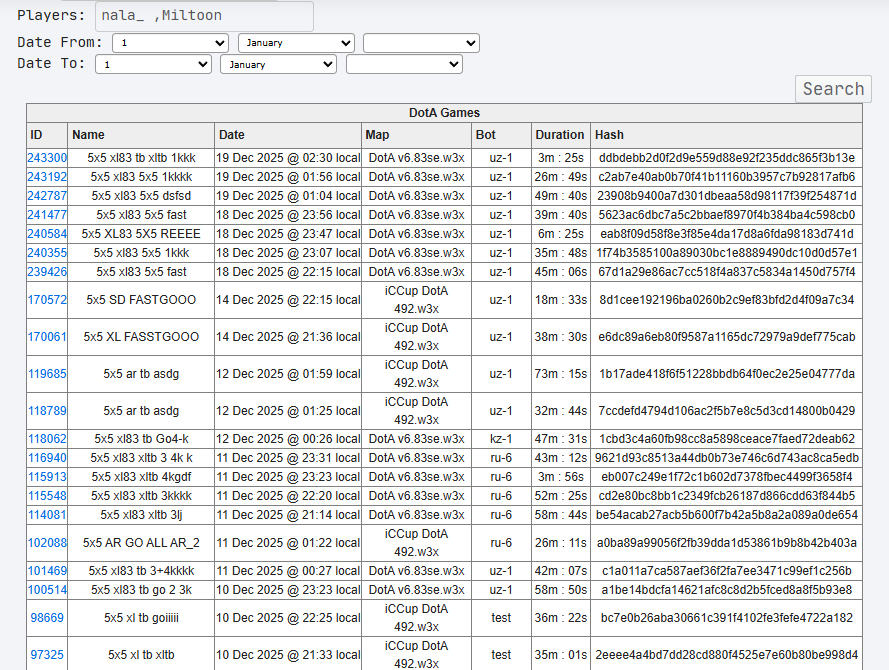Select game name '5x5 XL FASSTGOOO'
Screen dimensions: 889x670
tap(141, 337)
